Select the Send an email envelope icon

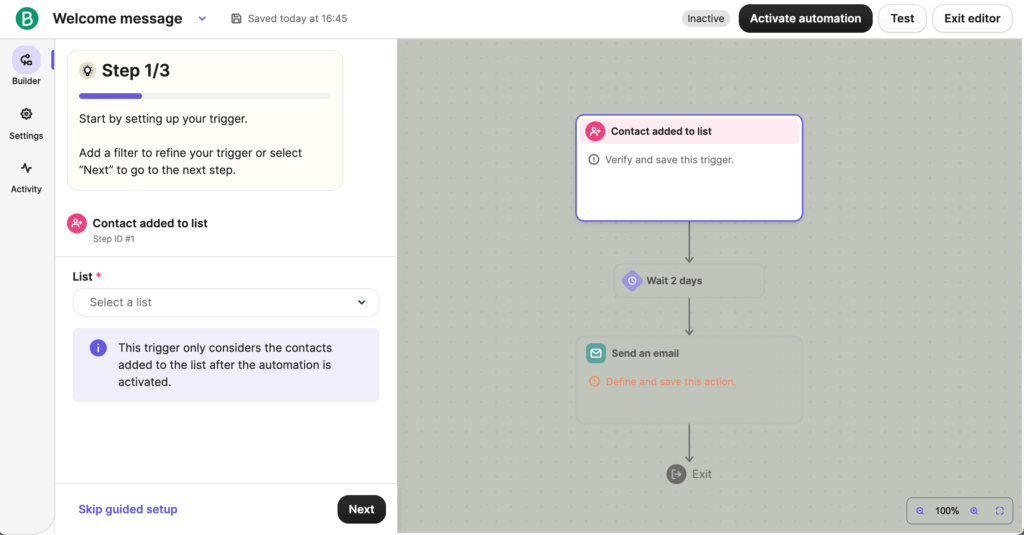point(596,353)
